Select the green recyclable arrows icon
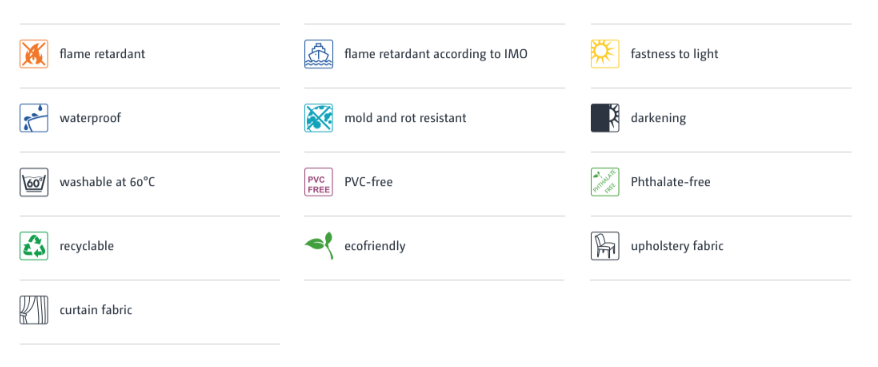878x367 pixels. pyautogui.click(x=34, y=246)
